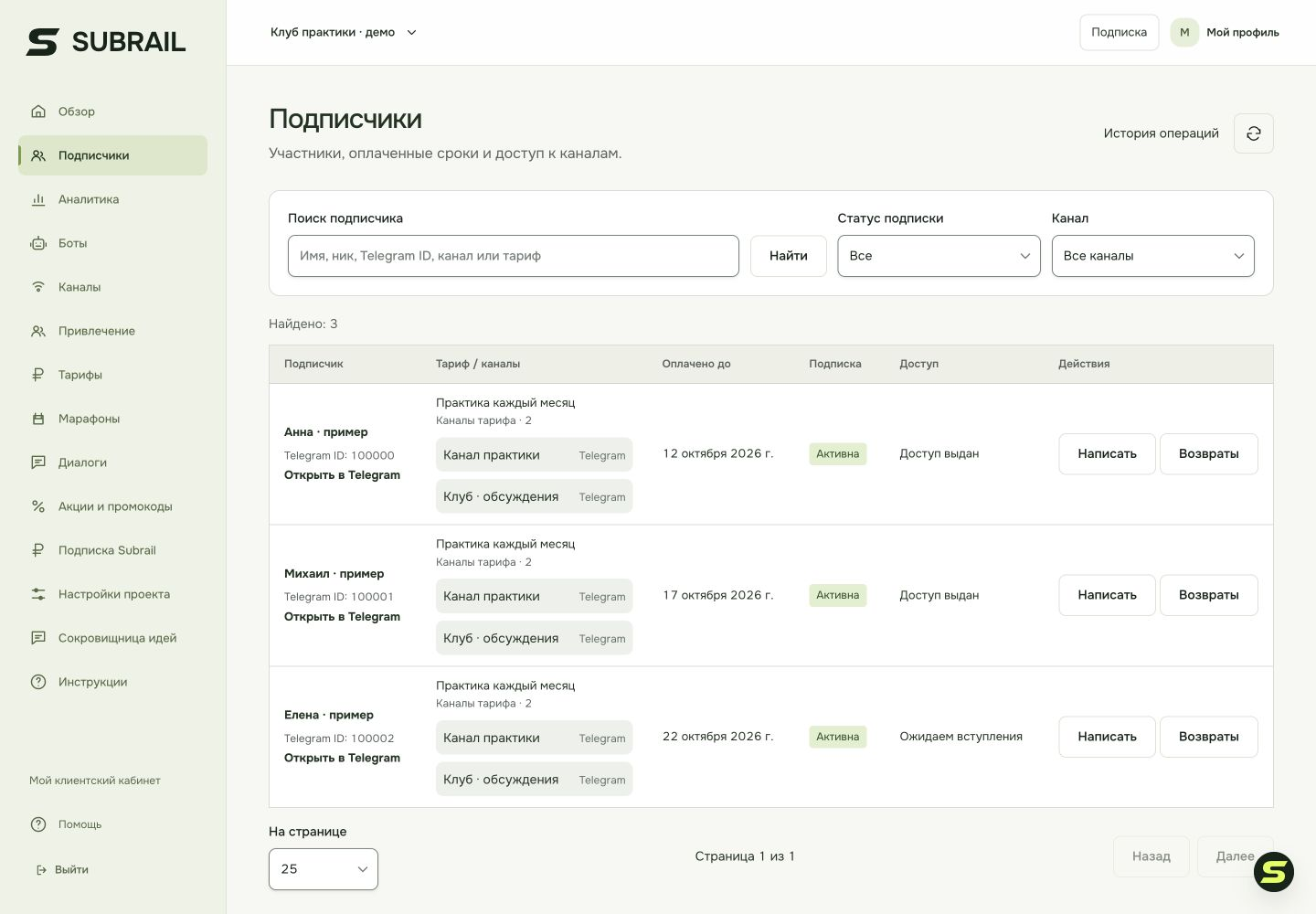Click the Выйти logout icon
Viewport: 1316px width, 914px height.
pyautogui.click(x=41, y=870)
